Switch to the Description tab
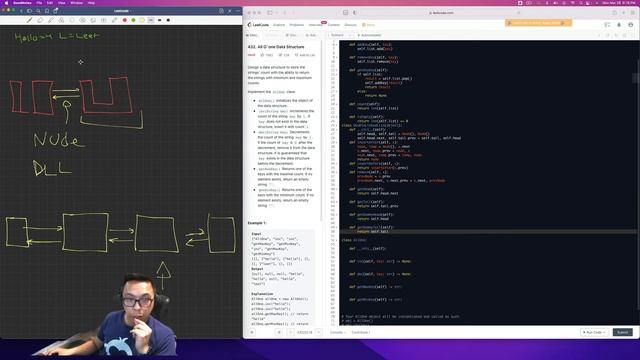The image size is (640, 360). click(x=252, y=35)
